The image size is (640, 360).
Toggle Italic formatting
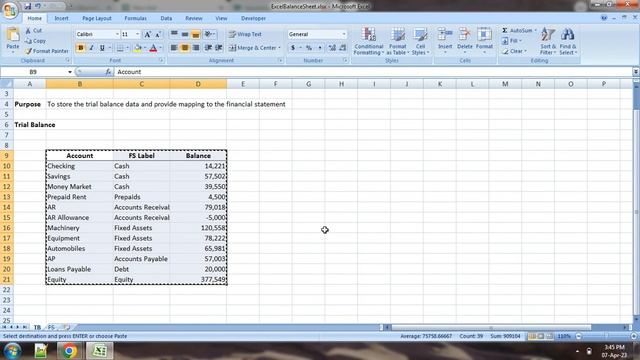(91, 48)
